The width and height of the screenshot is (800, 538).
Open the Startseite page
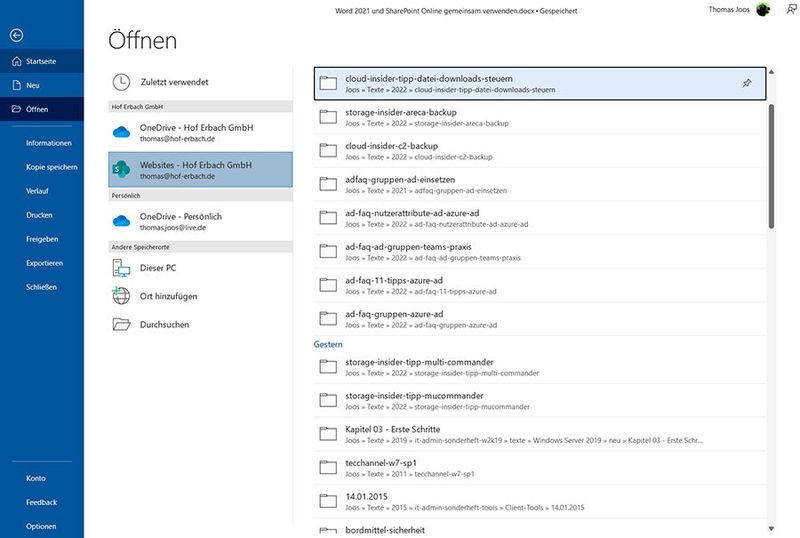[x=42, y=61]
